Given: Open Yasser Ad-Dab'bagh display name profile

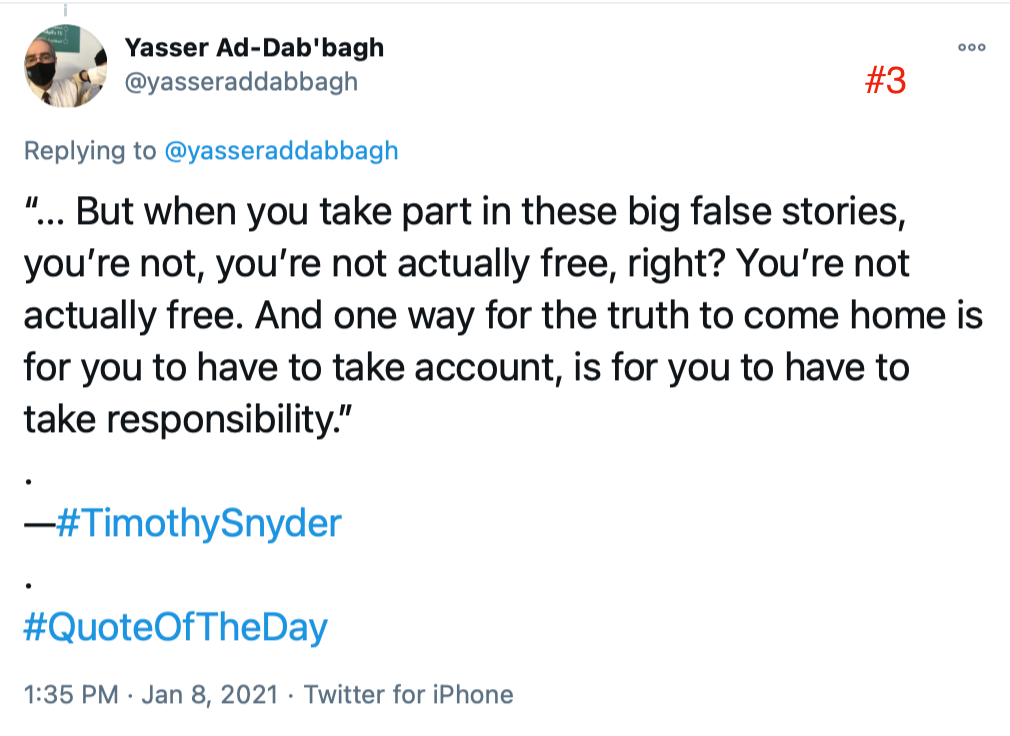Looking at the screenshot, I should 254,47.
